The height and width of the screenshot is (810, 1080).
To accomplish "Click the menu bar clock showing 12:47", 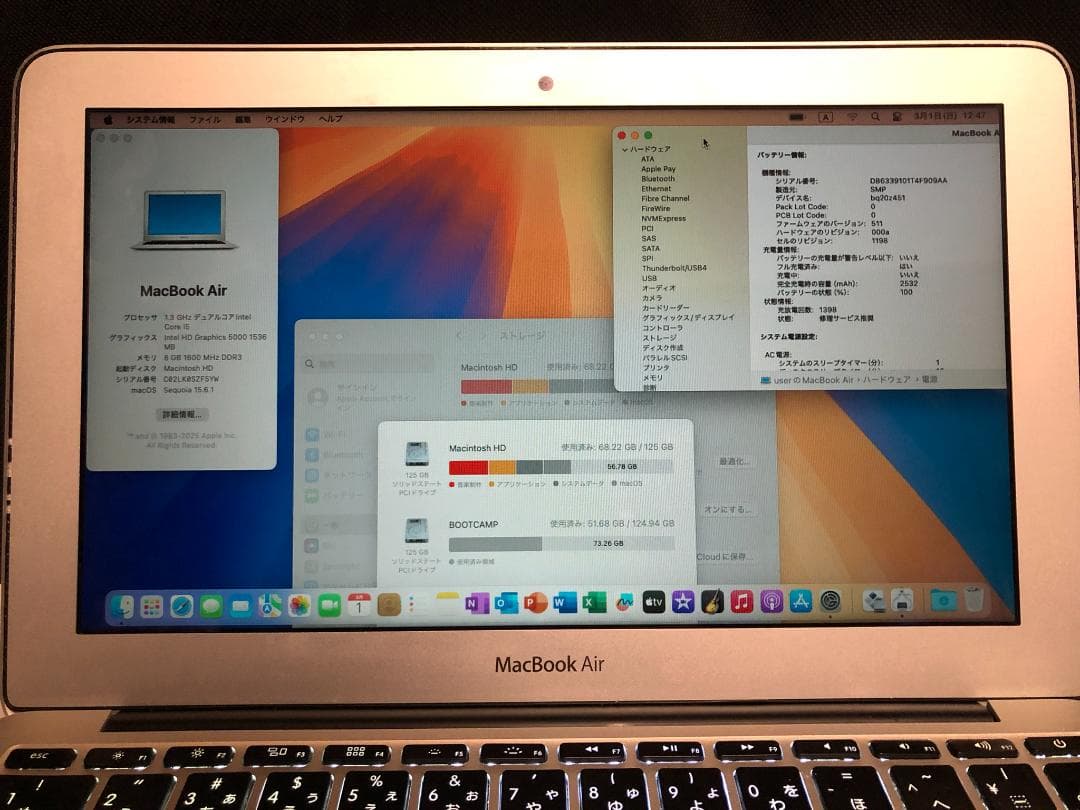I will pyautogui.click(x=950, y=116).
